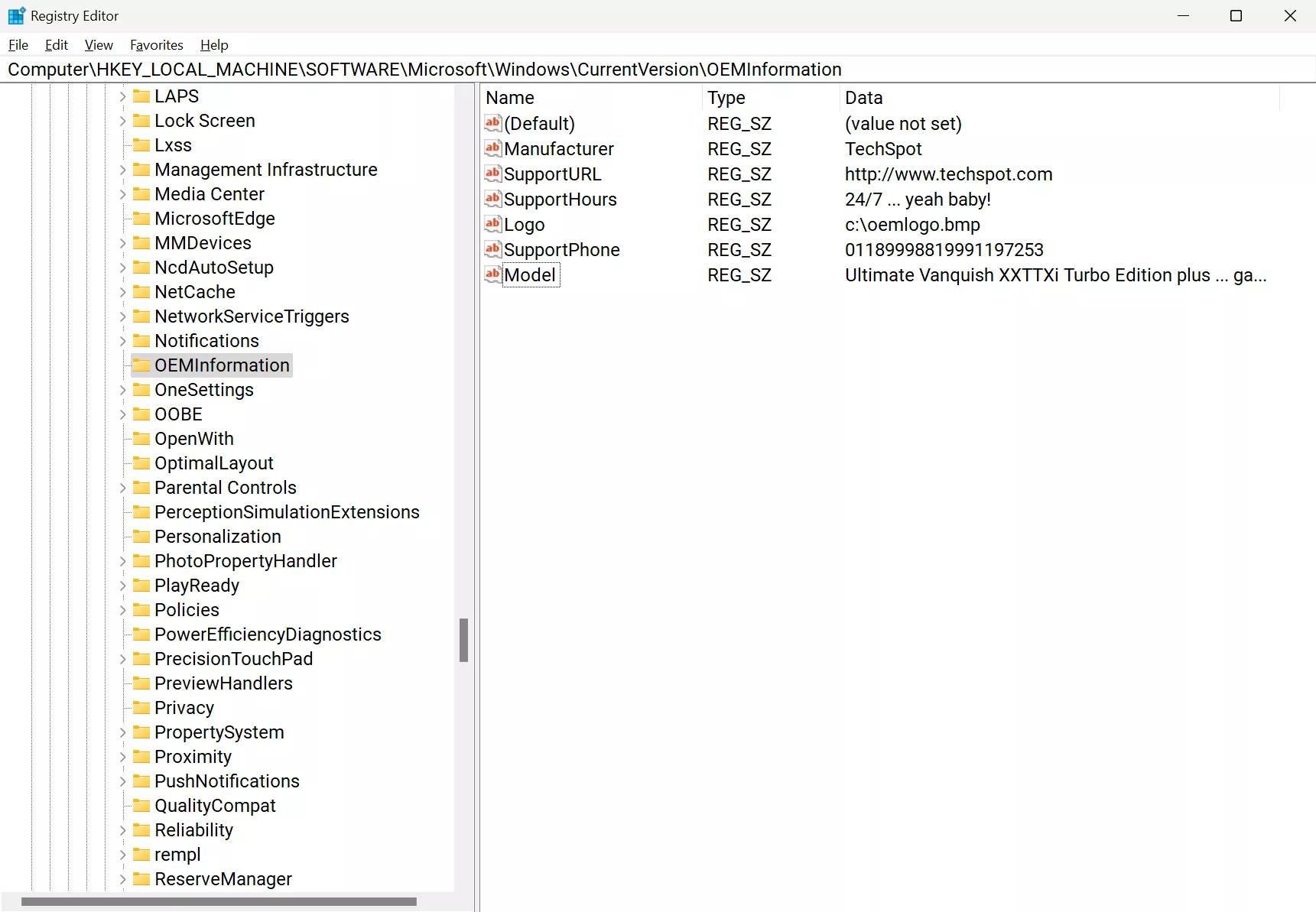
Task: Click the 24/7 ... yeah baby! data cell
Action: coord(918,200)
